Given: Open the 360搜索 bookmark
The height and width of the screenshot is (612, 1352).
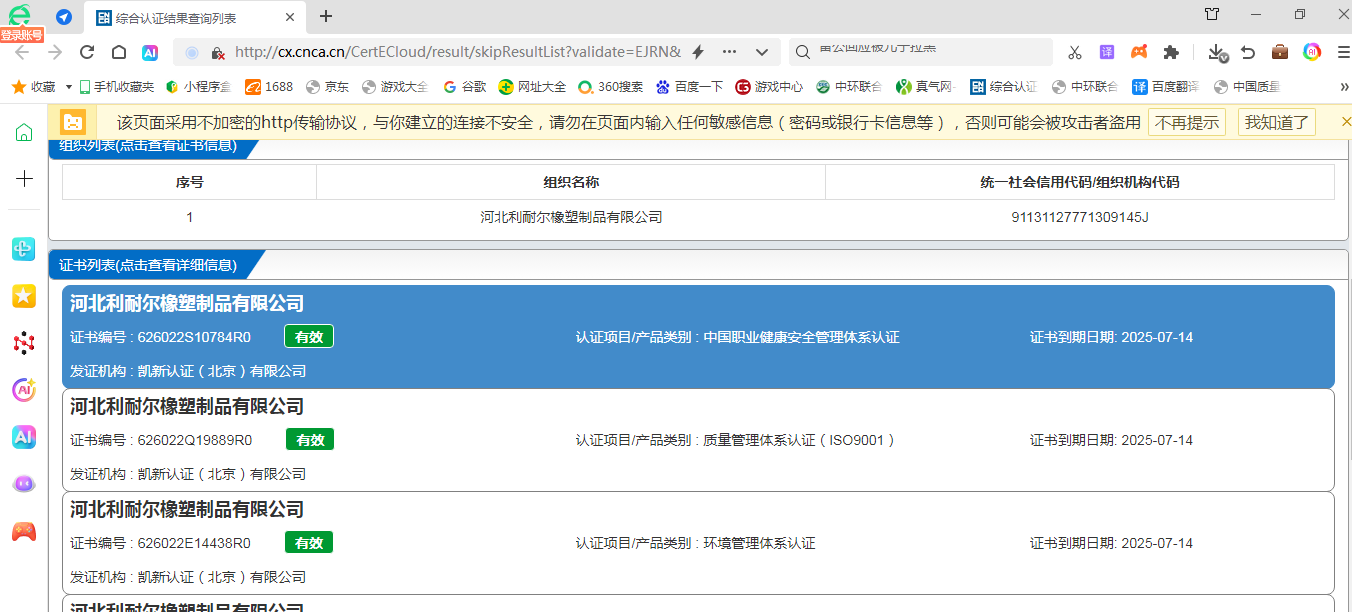Looking at the screenshot, I should pyautogui.click(x=610, y=87).
